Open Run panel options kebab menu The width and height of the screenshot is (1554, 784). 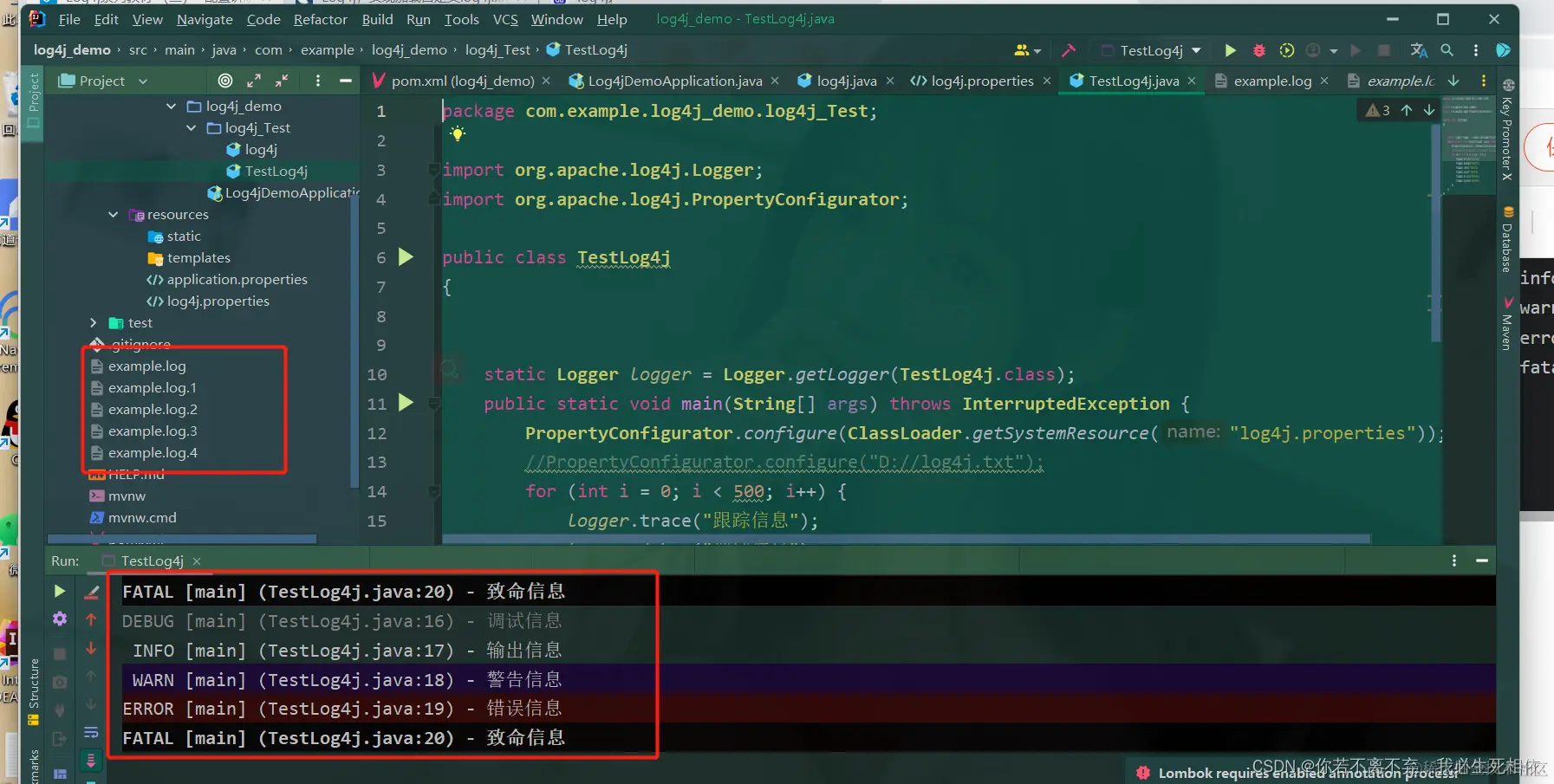pyautogui.click(x=1454, y=560)
